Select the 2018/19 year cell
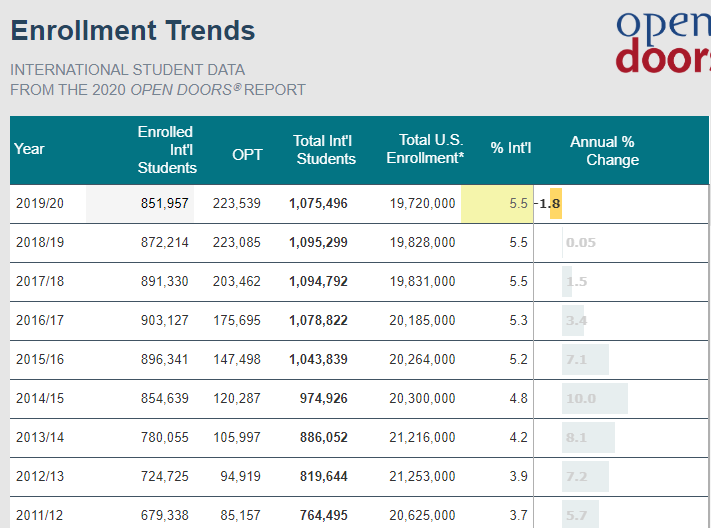This screenshot has height=528, width=711. (x=40, y=242)
